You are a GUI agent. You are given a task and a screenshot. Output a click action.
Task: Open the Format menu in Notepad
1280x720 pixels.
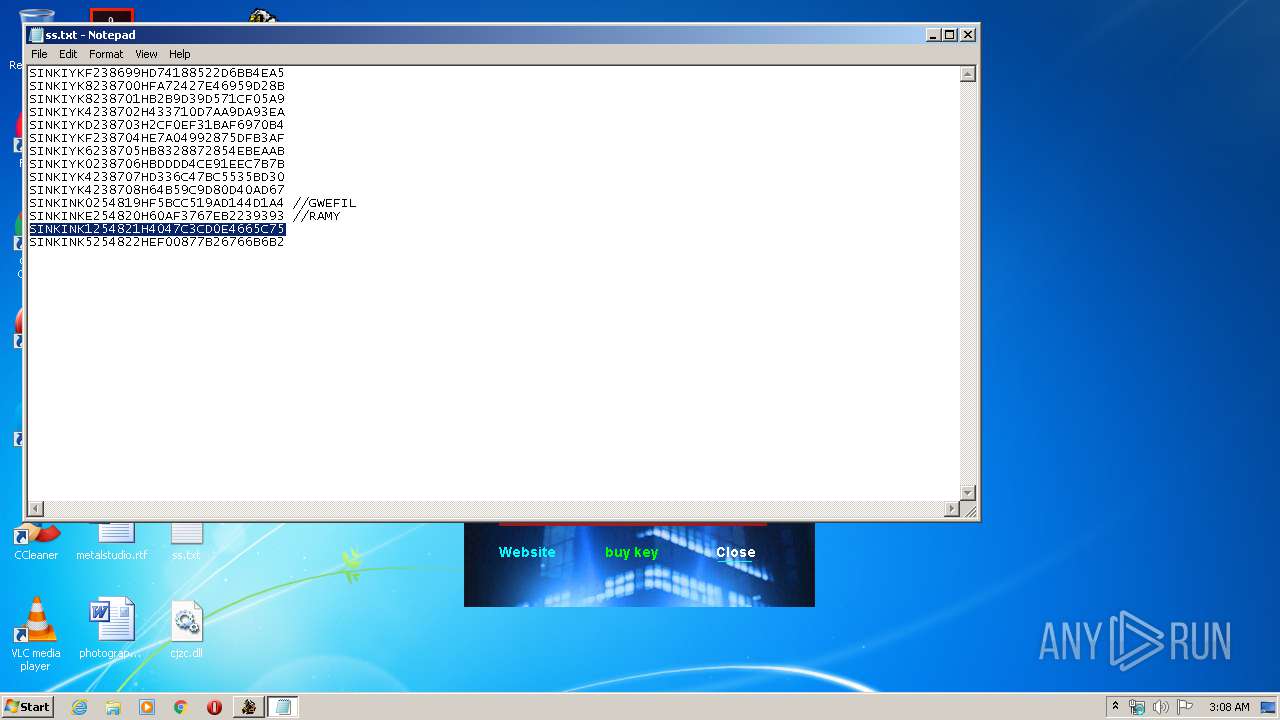click(106, 54)
